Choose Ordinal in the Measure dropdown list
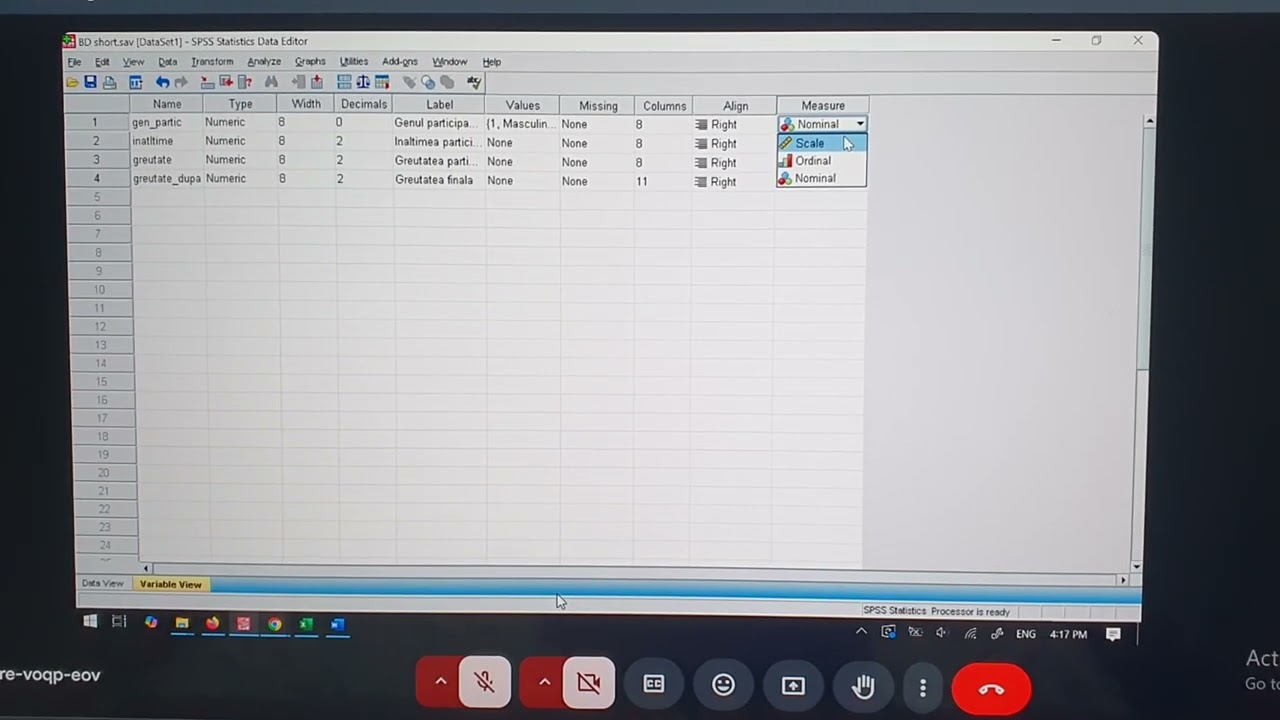Image resolution: width=1280 pixels, height=720 pixels. (821, 161)
